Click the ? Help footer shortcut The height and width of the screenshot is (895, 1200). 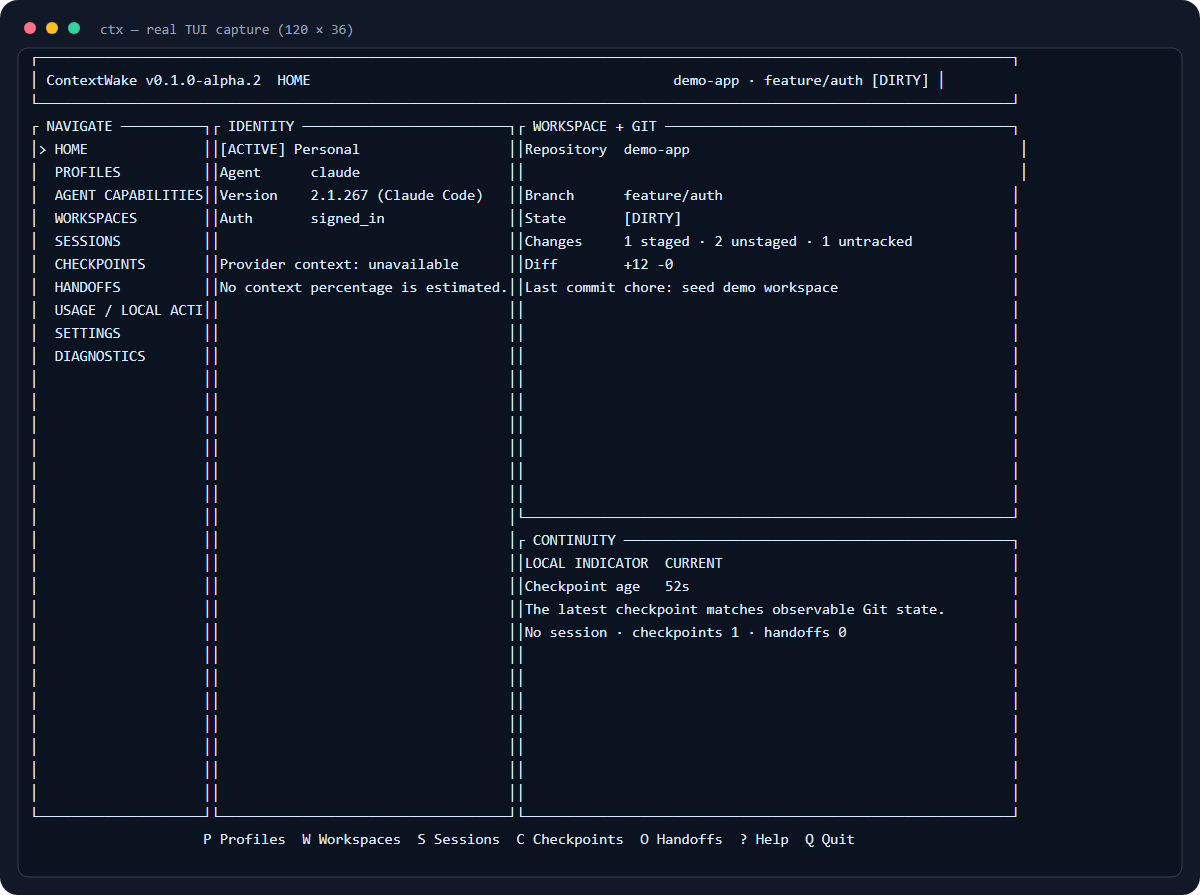[764, 839]
